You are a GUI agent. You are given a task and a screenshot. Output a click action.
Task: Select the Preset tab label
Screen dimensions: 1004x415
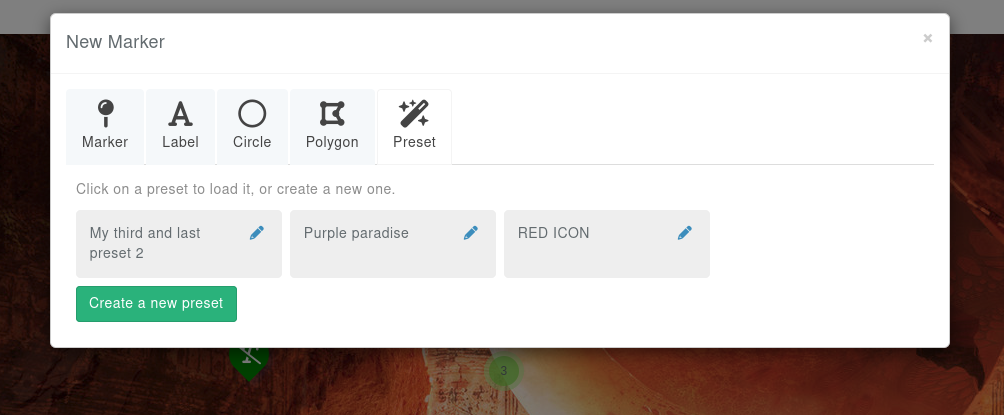click(414, 142)
